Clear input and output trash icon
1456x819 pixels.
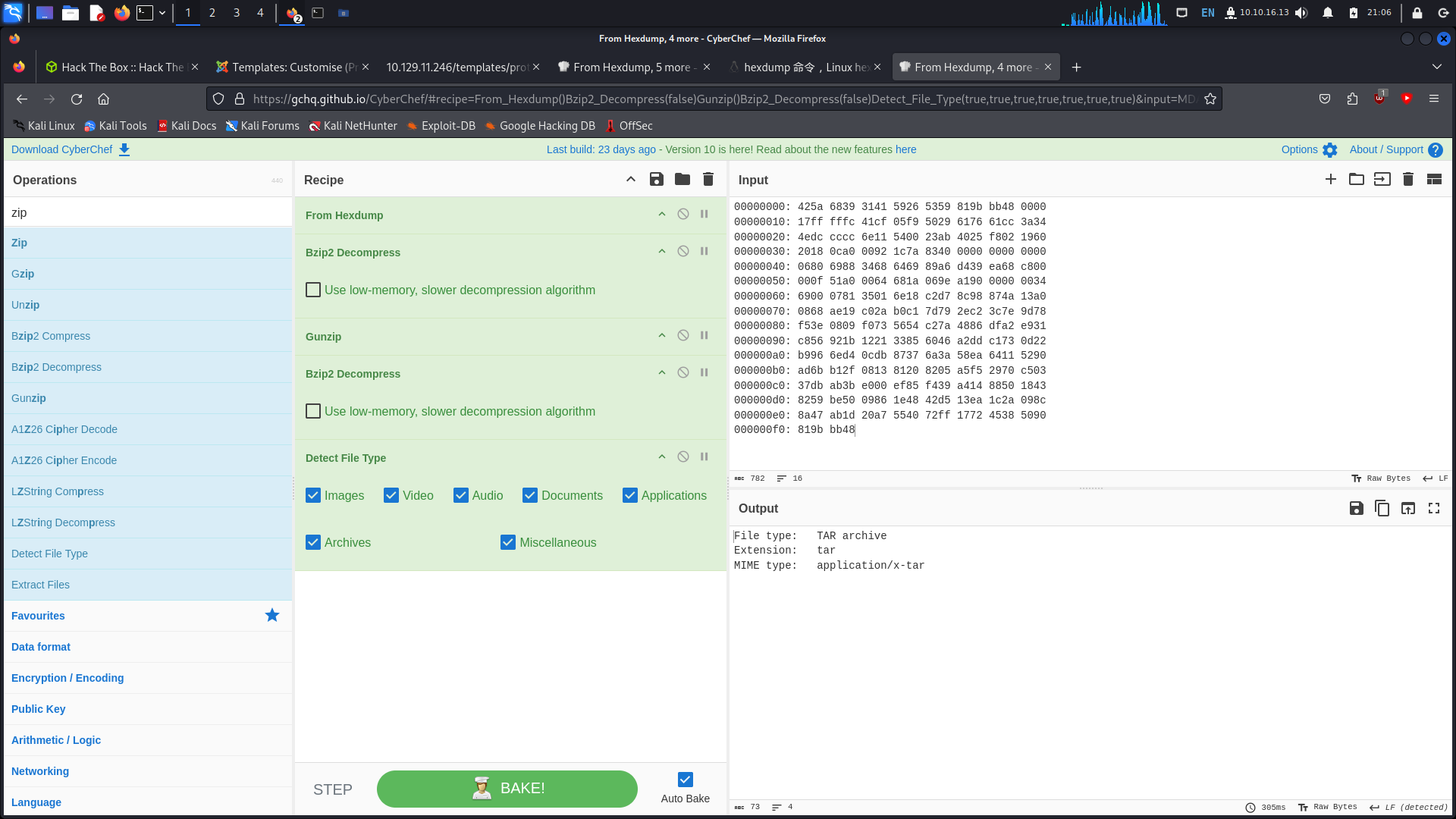[1408, 180]
